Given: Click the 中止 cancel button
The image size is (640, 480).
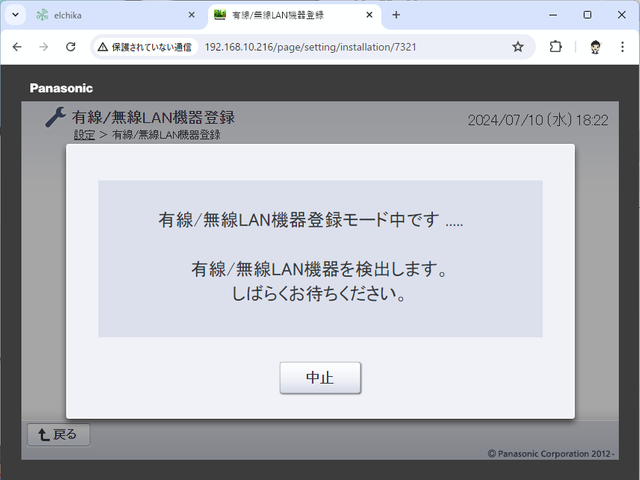Looking at the screenshot, I should coord(320,378).
